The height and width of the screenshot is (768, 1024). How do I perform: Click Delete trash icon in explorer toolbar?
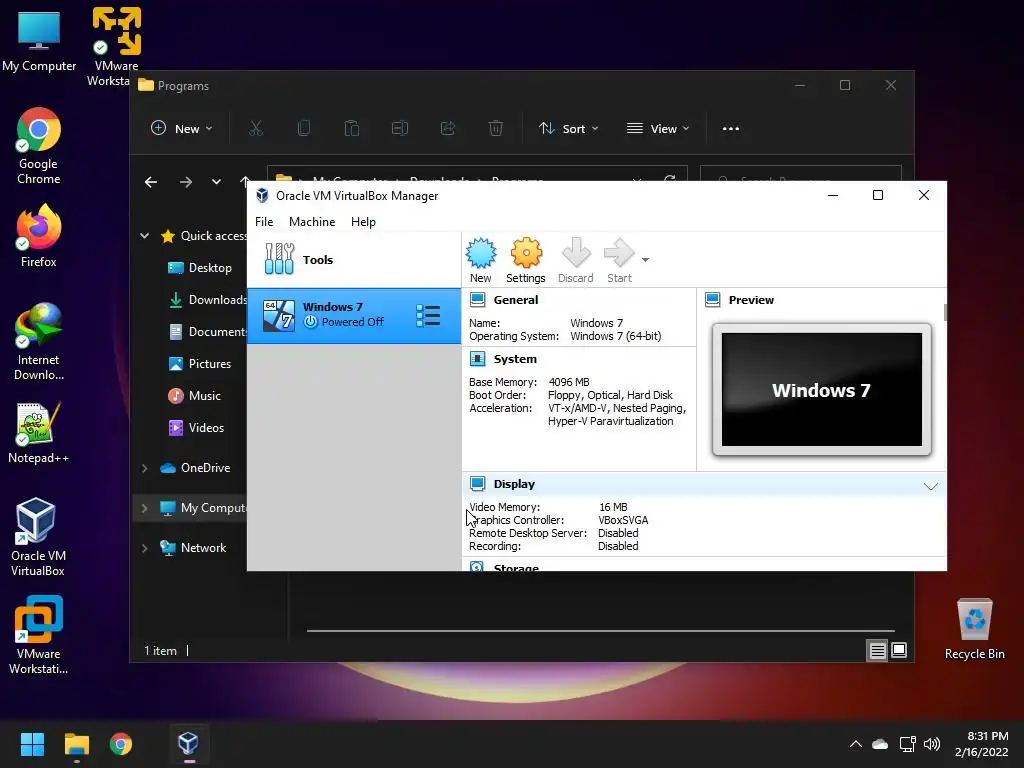click(x=496, y=128)
